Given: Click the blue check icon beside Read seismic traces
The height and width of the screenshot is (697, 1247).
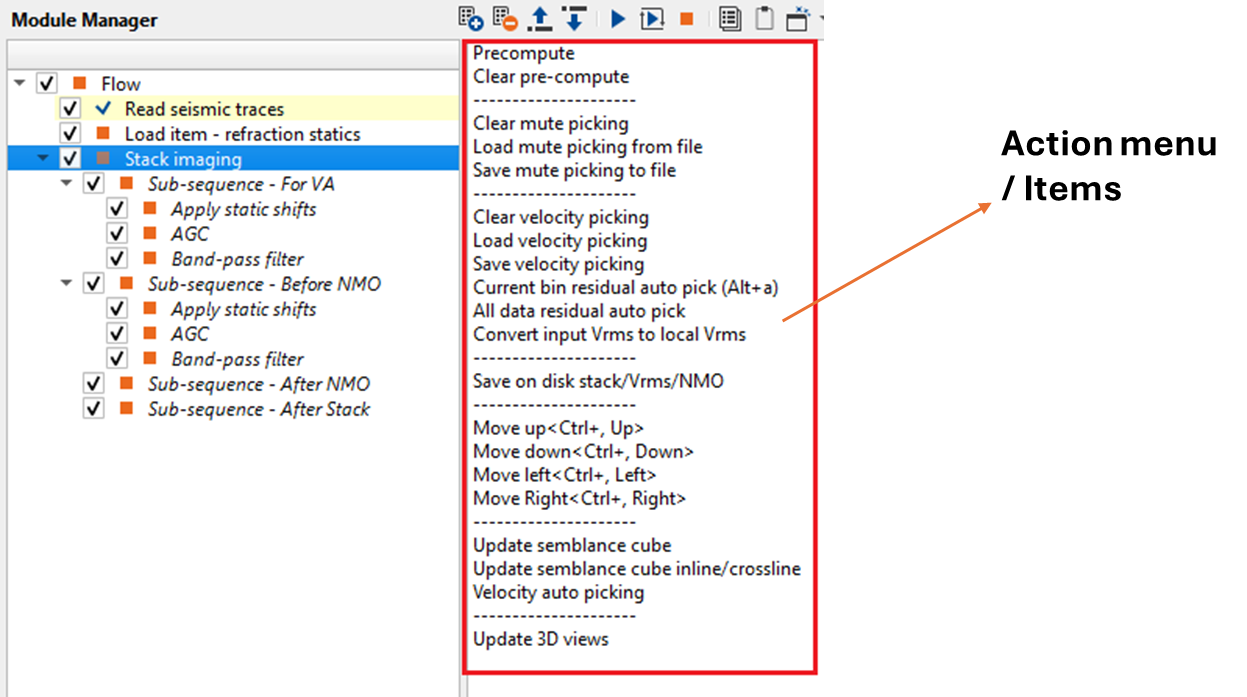Looking at the screenshot, I should 103,108.
